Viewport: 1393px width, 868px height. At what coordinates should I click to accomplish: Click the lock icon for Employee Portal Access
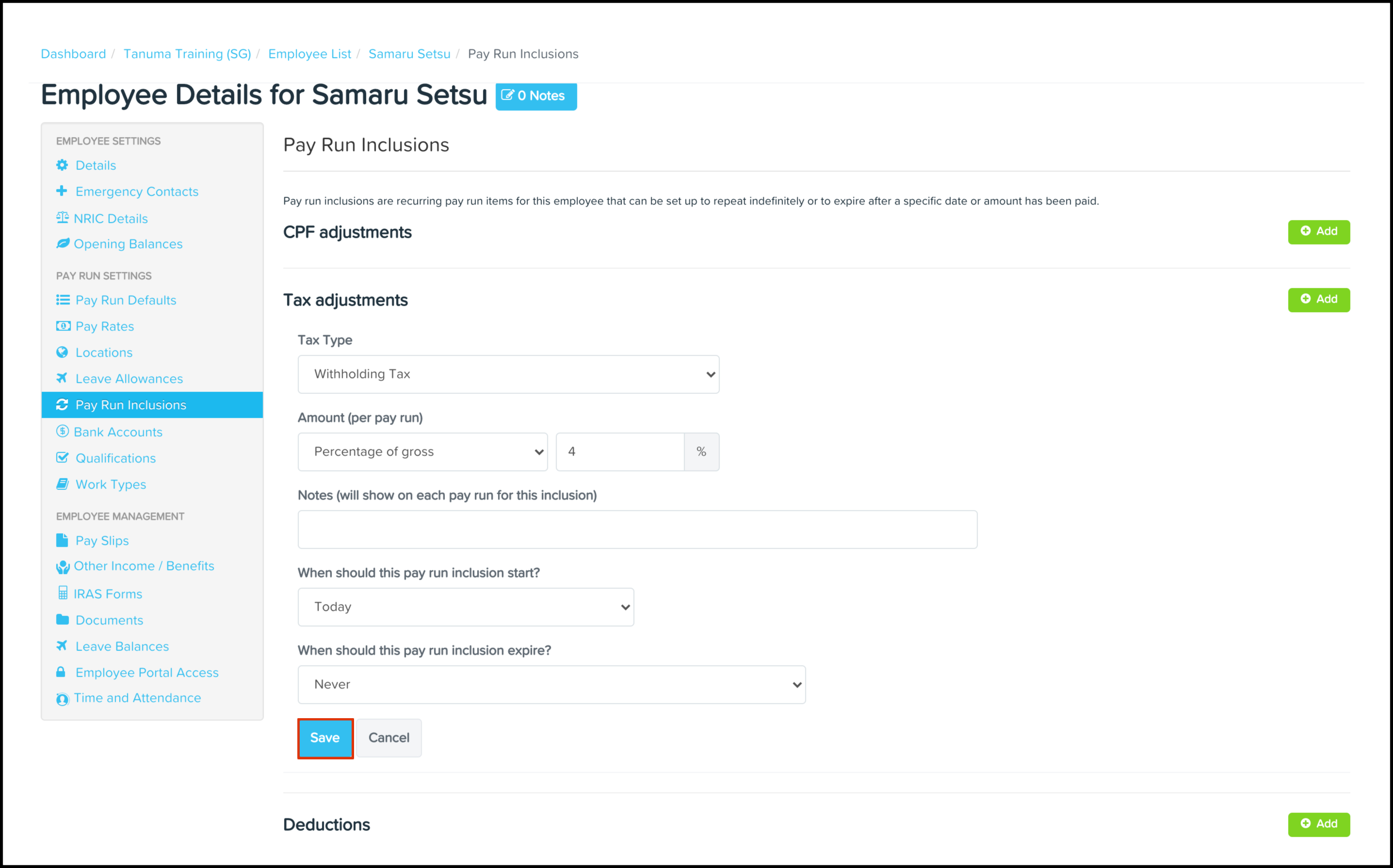(x=60, y=672)
